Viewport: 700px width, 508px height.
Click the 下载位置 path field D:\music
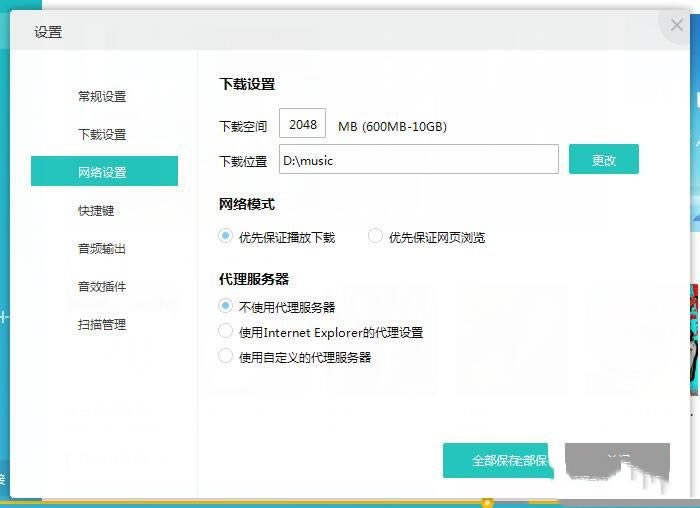[416, 160]
